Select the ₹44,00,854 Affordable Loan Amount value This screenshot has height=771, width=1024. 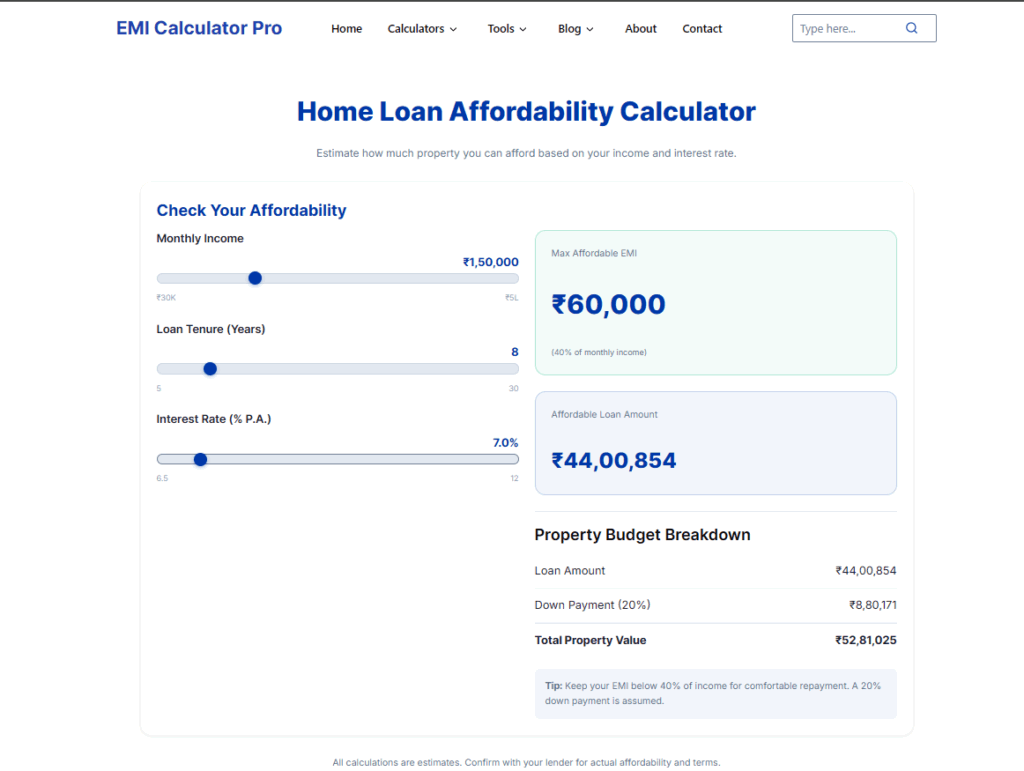click(614, 460)
